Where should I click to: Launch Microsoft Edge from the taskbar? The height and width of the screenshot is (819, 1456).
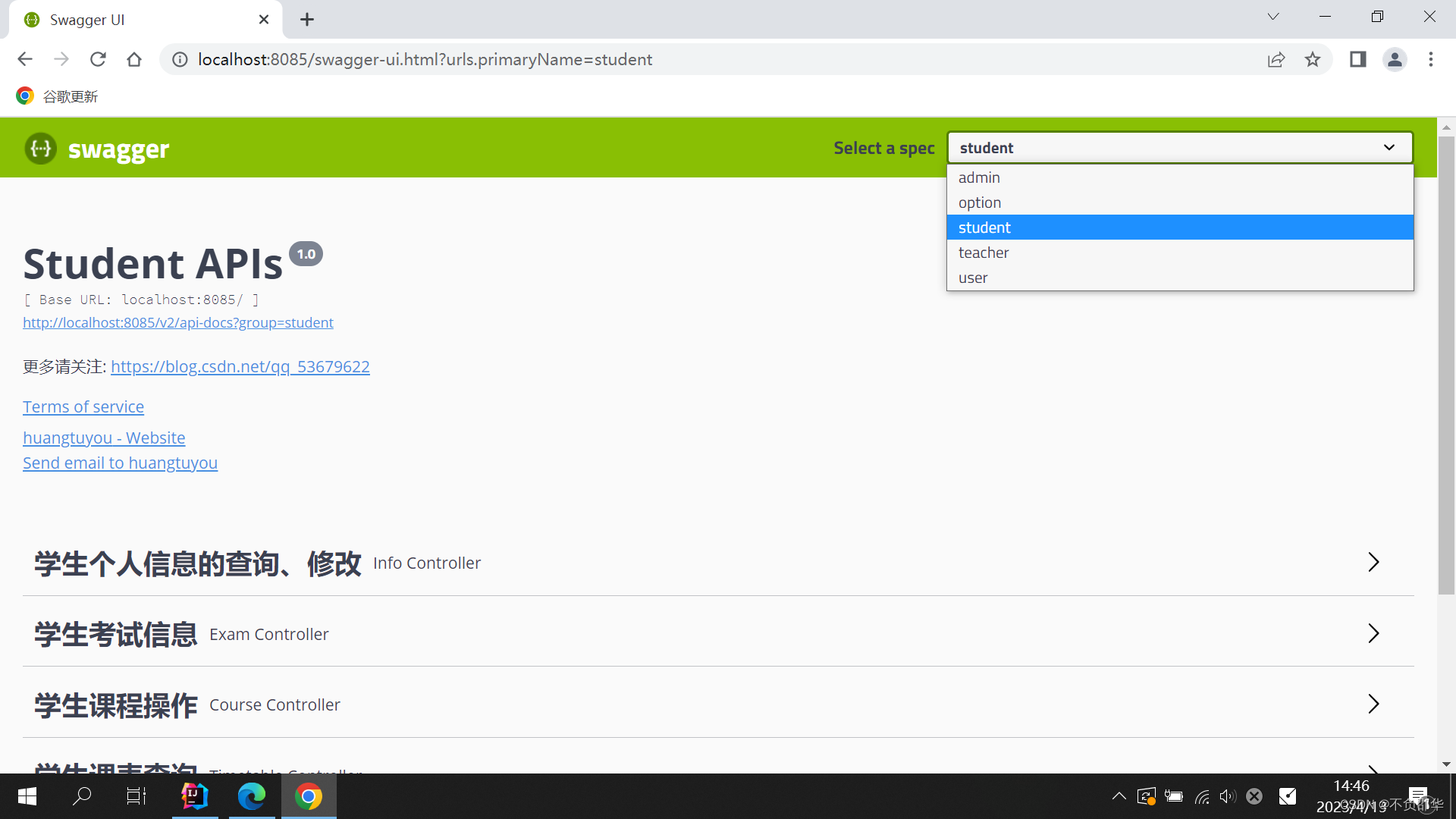tap(252, 795)
